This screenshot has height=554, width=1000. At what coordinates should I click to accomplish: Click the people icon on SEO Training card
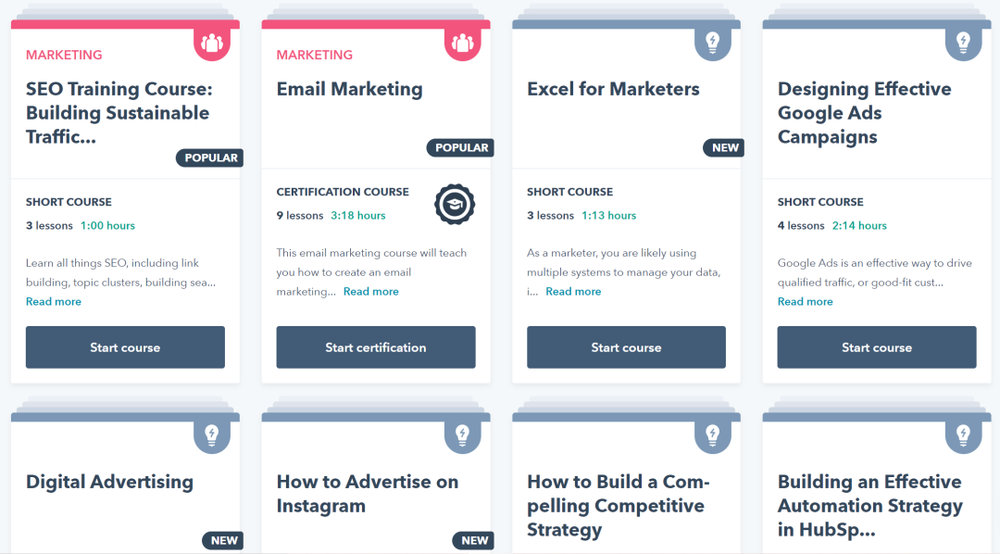coord(212,43)
